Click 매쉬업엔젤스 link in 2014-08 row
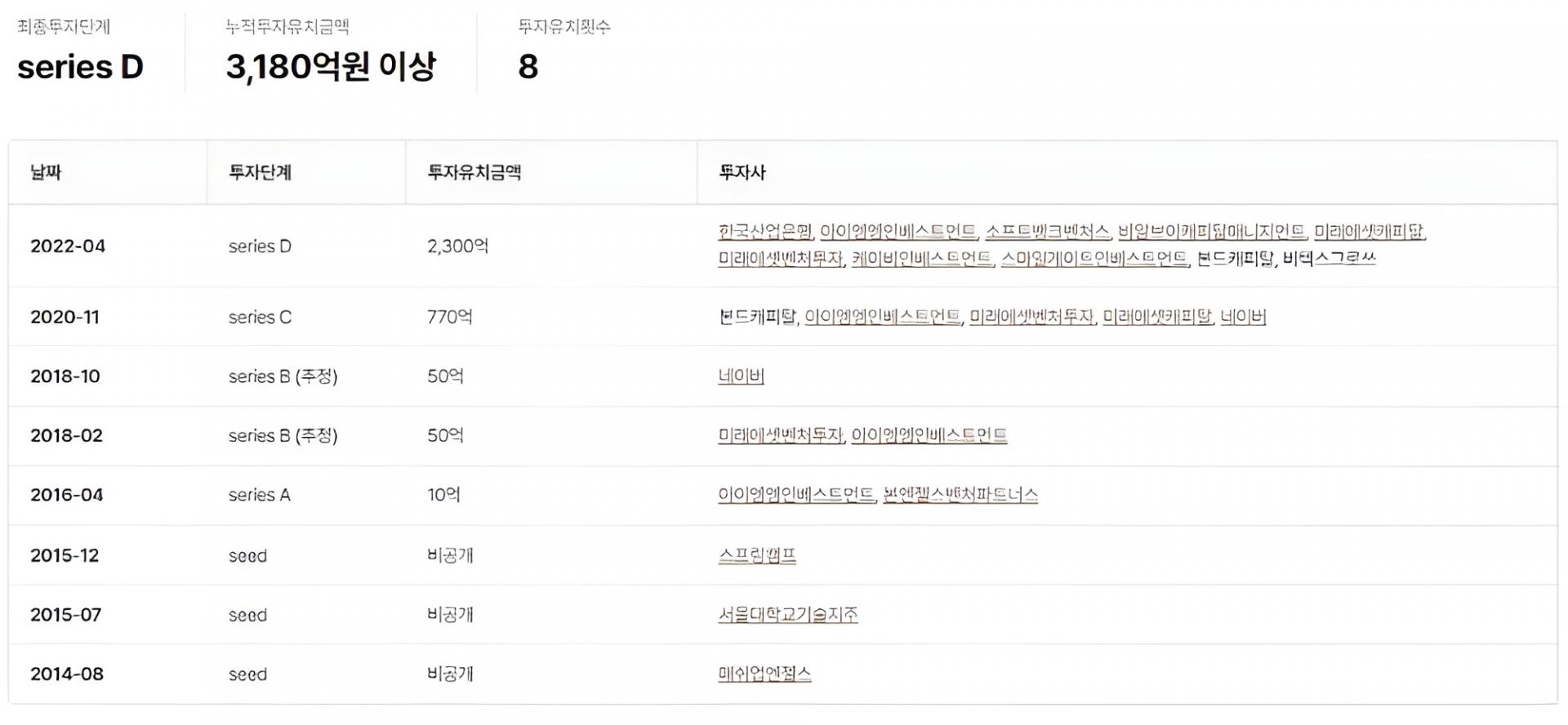Image resolution: width=1568 pixels, height=725 pixels. pyautogui.click(x=764, y=674)
